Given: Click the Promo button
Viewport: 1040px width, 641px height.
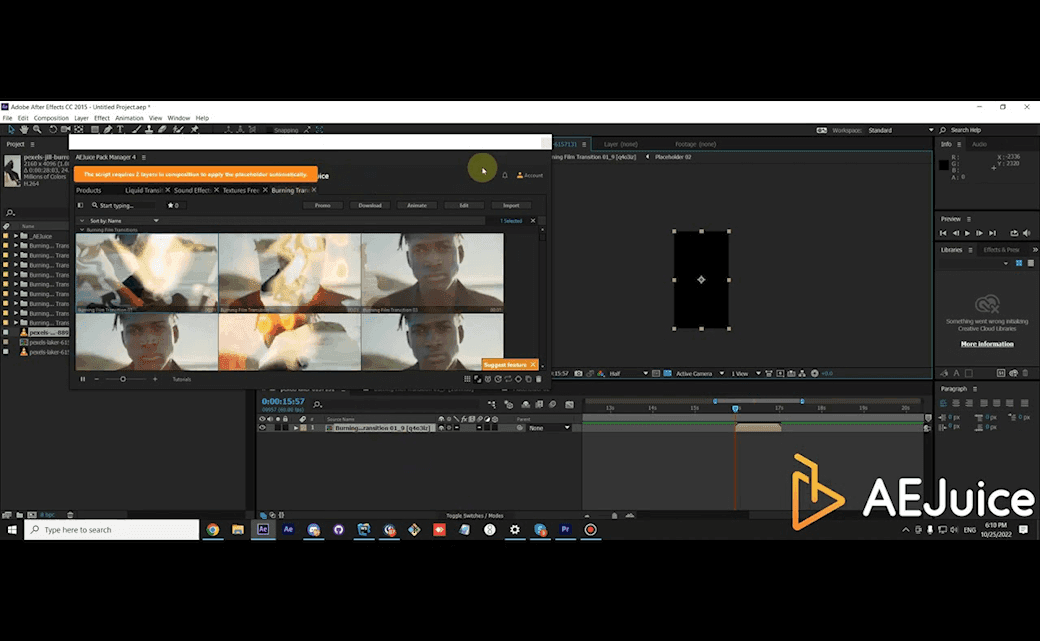Looking at the screenshot, I should pyautogui.click(x=322, y=206).
